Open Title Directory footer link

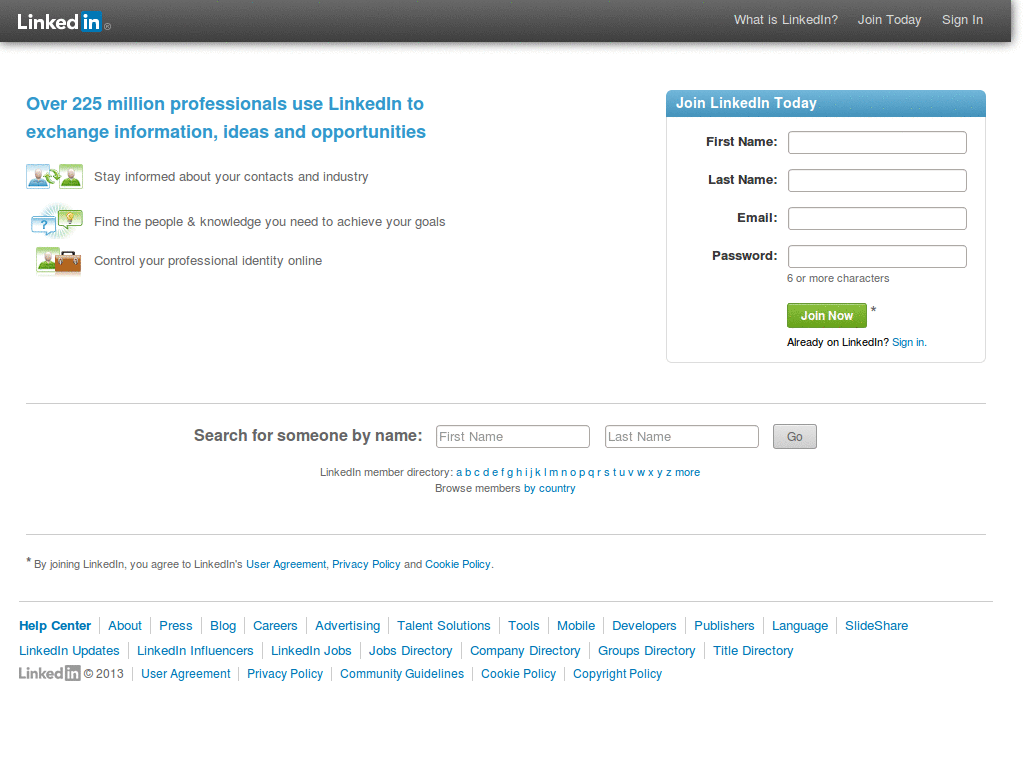pyautogui.click(x=753, y=650)
